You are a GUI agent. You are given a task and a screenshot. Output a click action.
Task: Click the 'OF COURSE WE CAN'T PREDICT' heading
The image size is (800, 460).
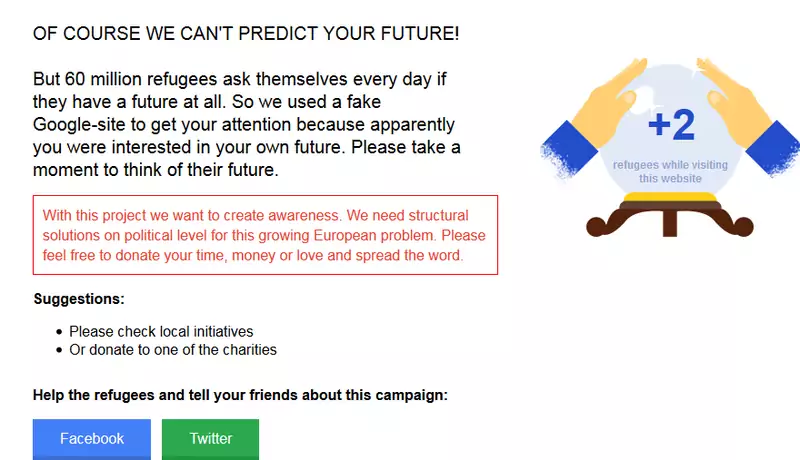(246, 34)
